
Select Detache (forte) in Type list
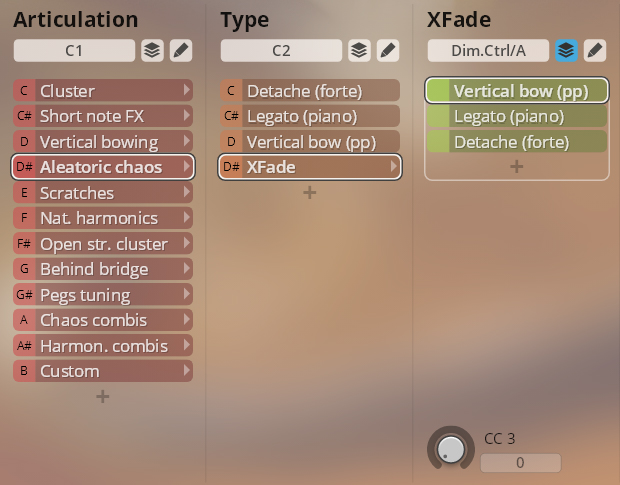tap(310, 91)
